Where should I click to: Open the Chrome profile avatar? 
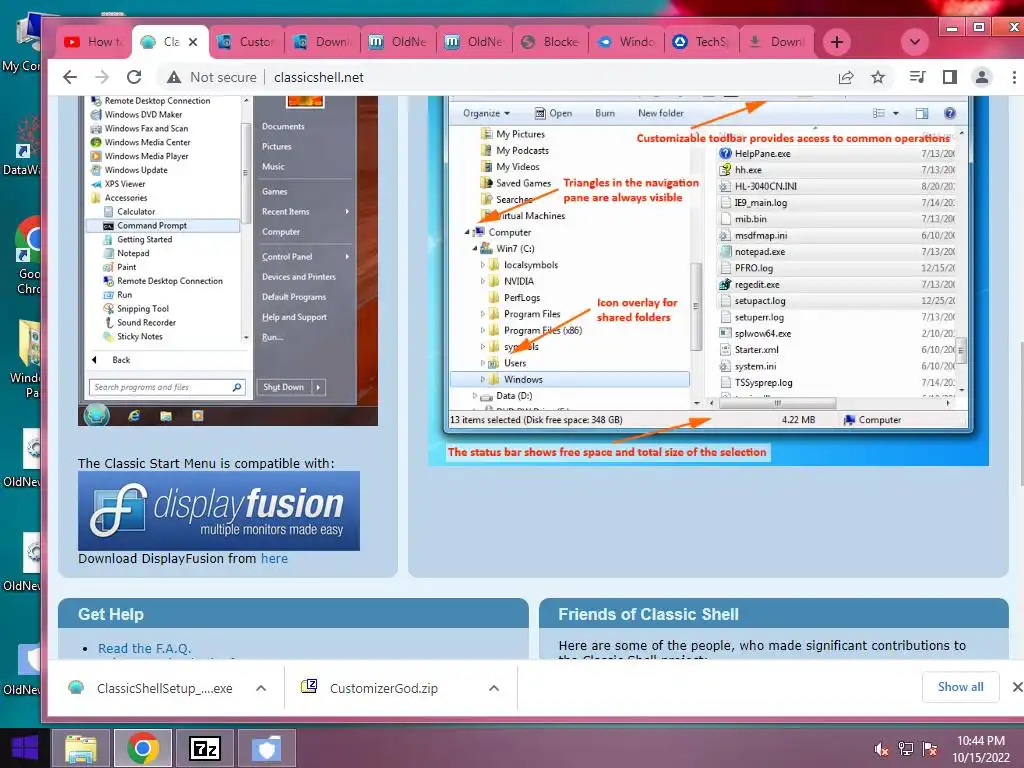(x=982, y=77)
